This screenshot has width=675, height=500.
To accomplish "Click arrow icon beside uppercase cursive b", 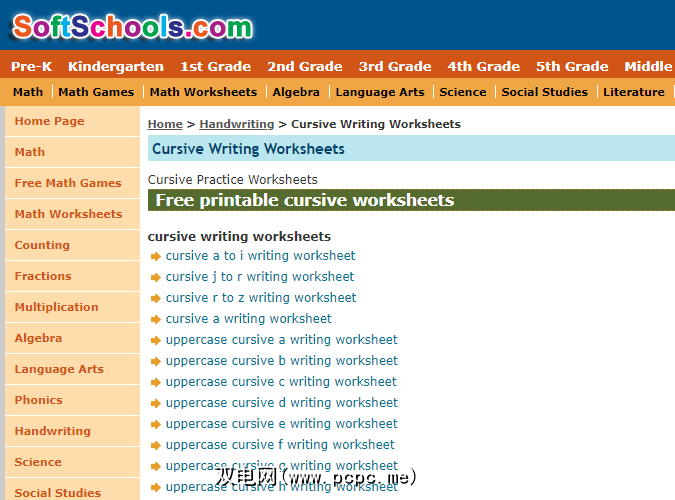I will click(155, 361).
